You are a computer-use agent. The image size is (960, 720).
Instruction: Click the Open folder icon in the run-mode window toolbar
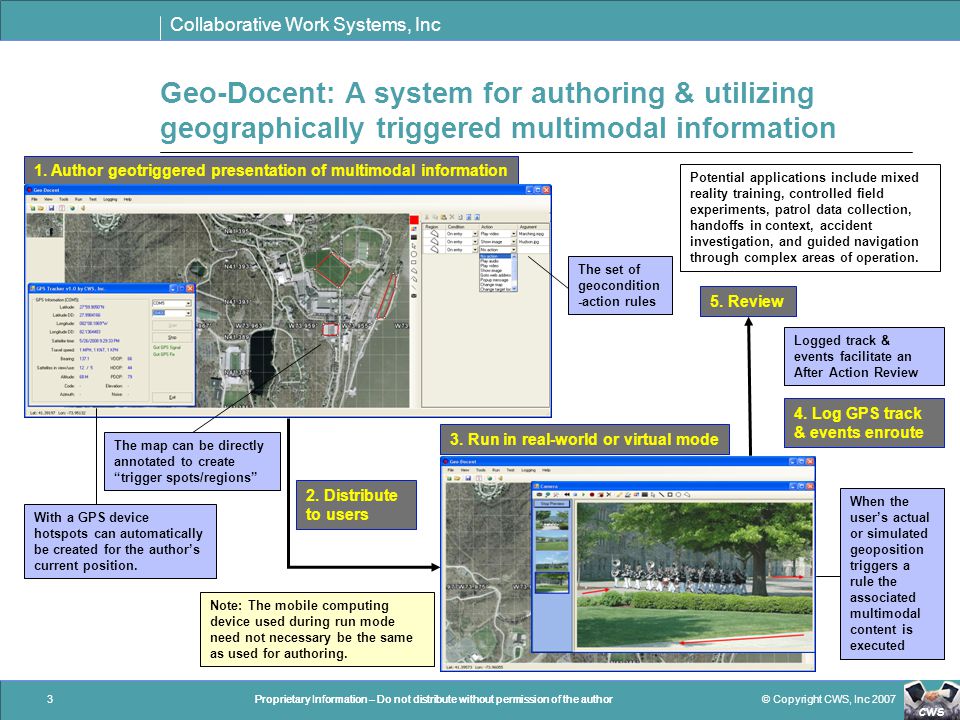pyautogui.click(x=457, y=478)
